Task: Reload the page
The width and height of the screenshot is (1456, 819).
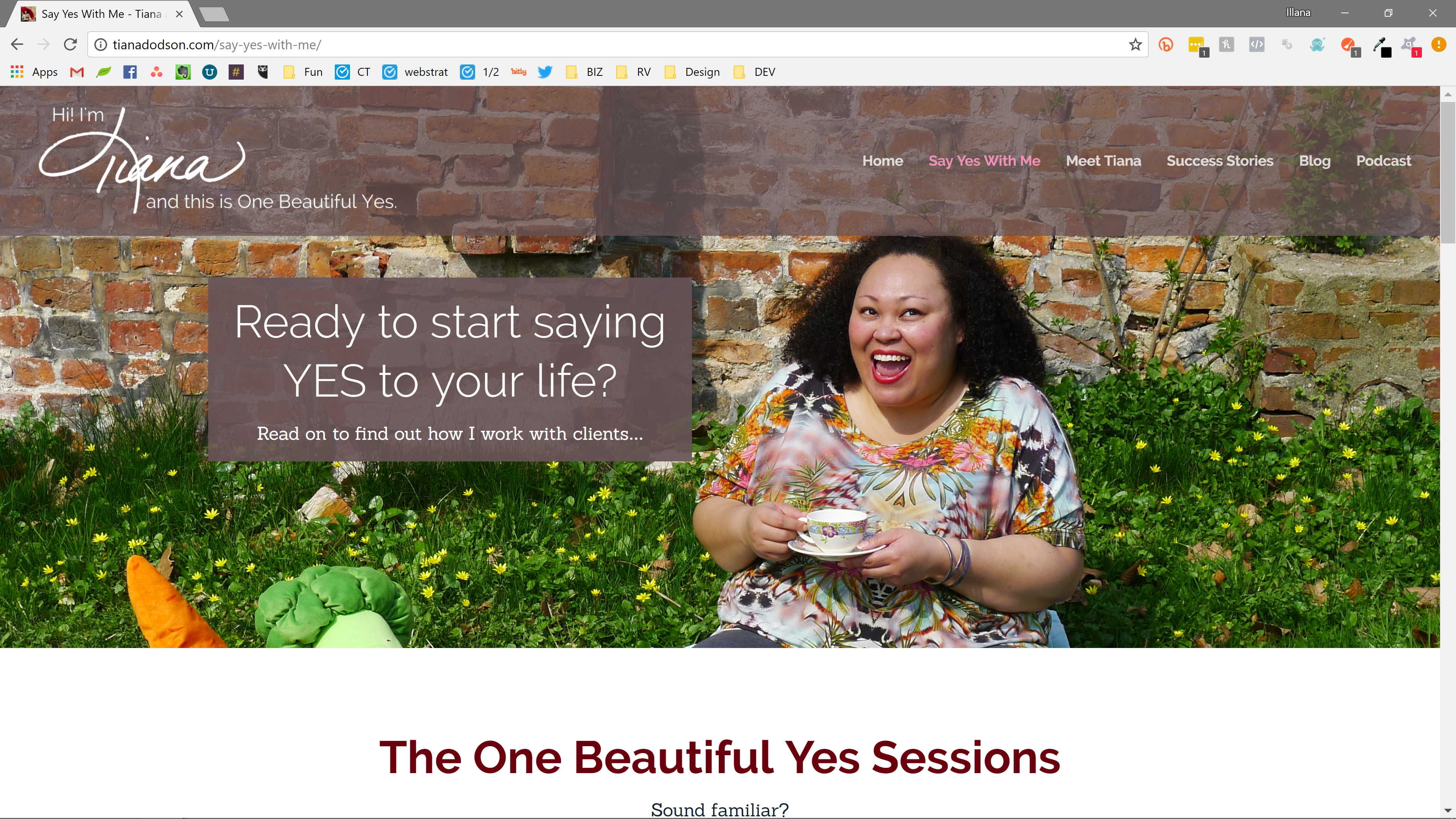Action: coord(70,45)
